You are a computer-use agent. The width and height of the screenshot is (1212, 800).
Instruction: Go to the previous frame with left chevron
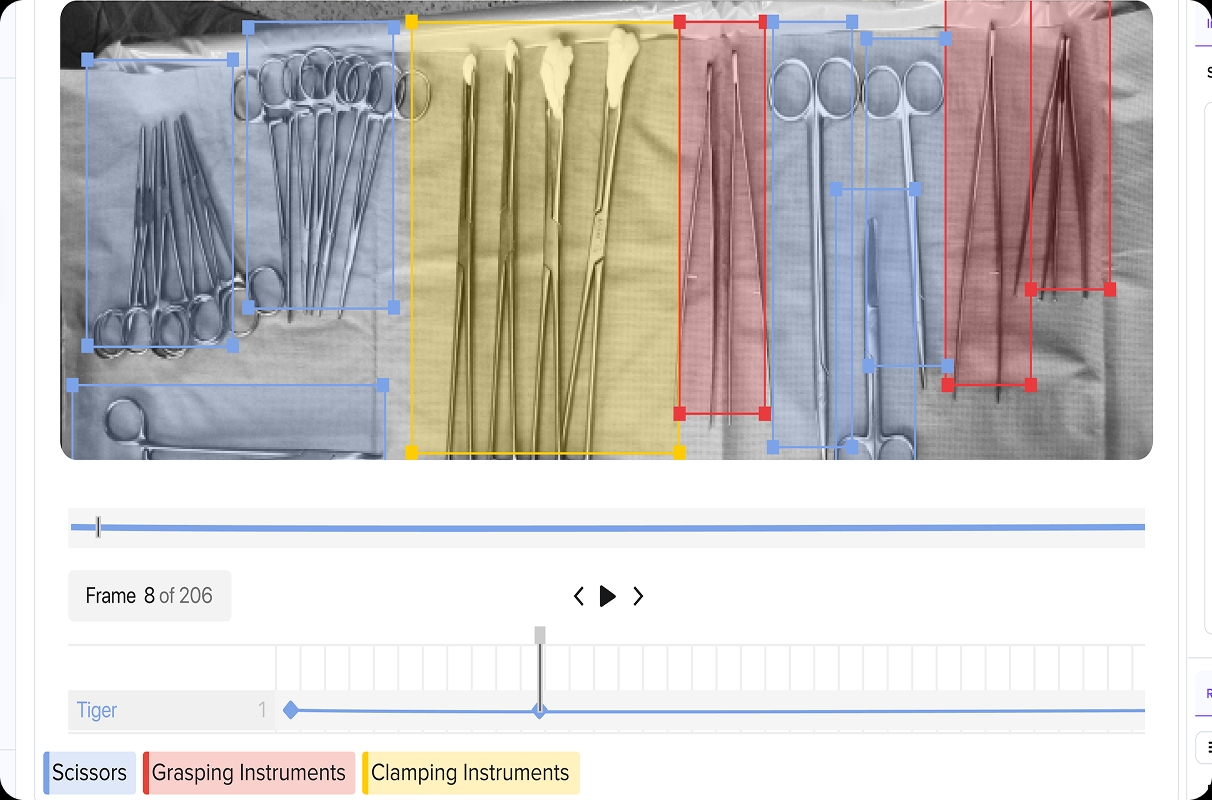pyautogui.click(x=579, y=596)
